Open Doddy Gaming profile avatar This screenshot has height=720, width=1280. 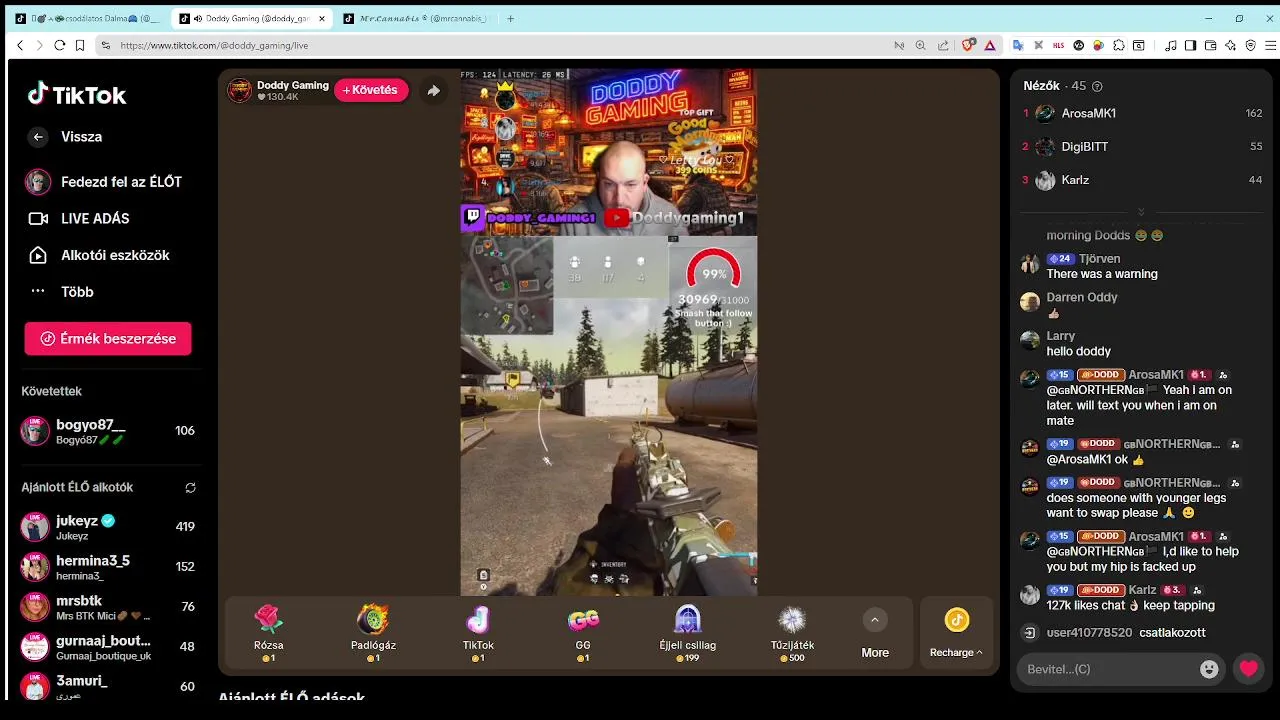[240, 90]
